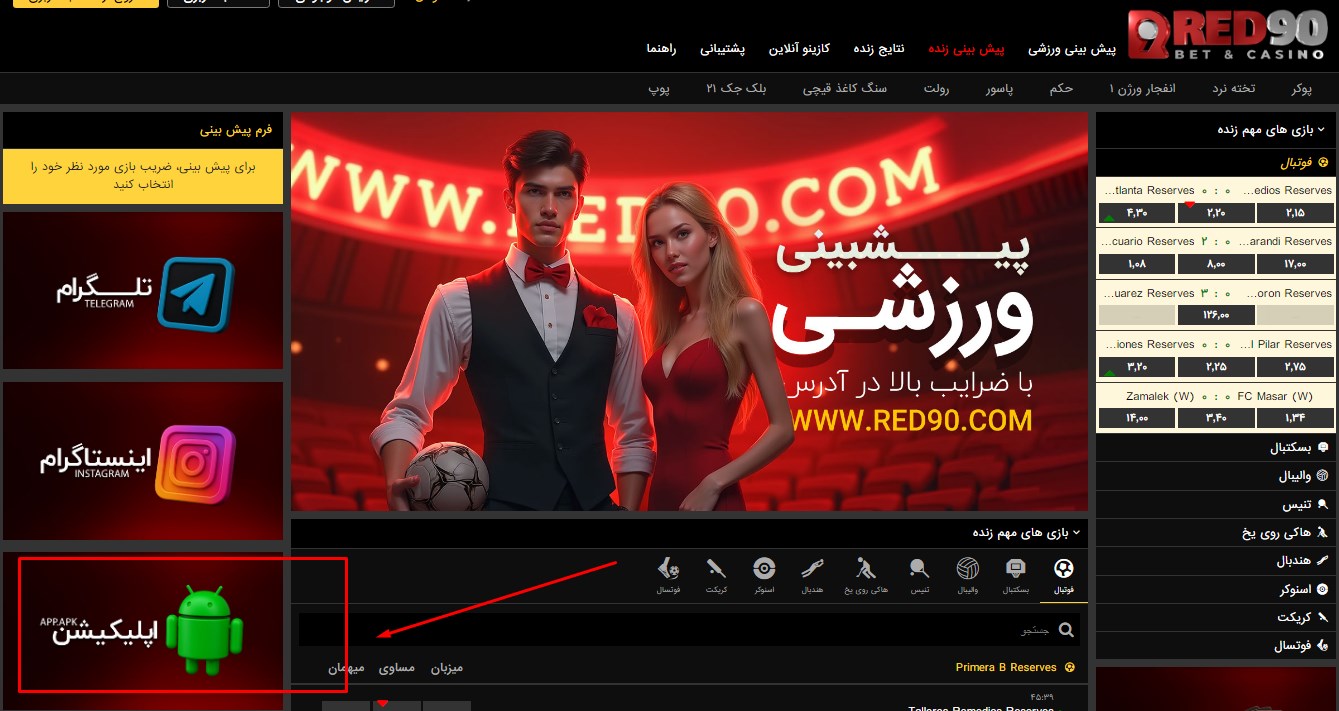Click odds ۲,۲۰ in Atlanta Reserves match
The height and width of the screenshot is (711, 1339).
tap(1216, 212)
